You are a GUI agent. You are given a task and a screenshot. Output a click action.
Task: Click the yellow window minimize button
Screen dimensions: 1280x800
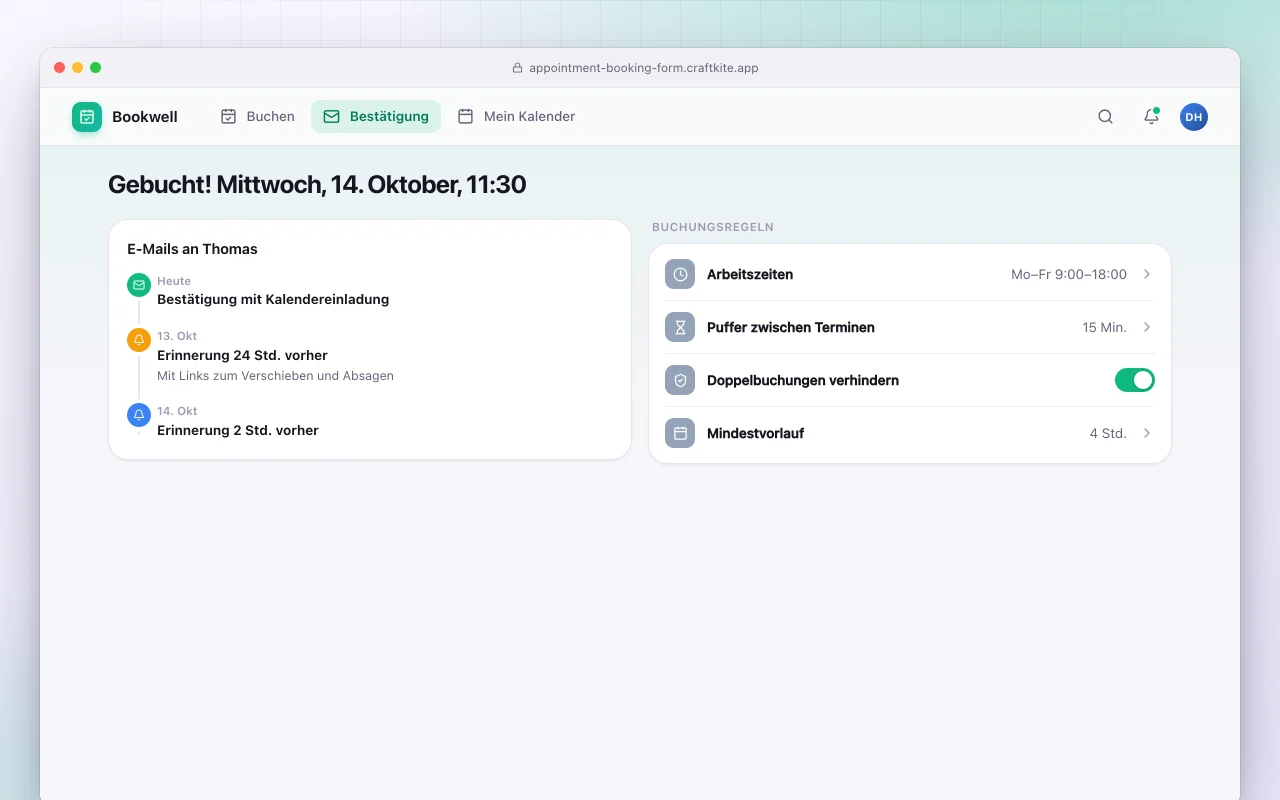pos(77,68)
